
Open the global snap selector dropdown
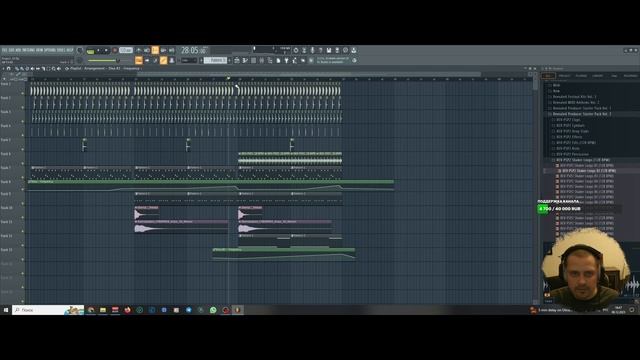click(189, 60)
